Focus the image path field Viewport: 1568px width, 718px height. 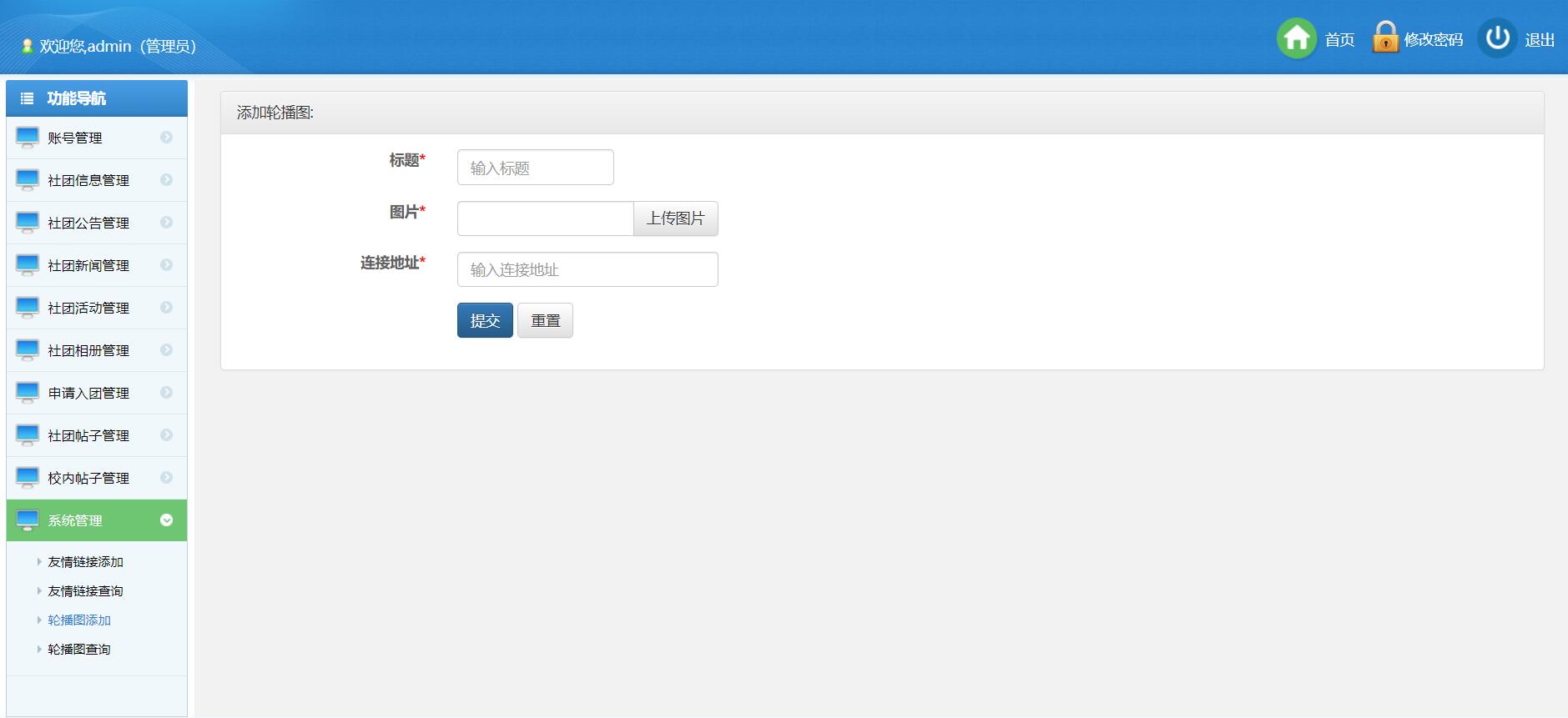point(546,218)
